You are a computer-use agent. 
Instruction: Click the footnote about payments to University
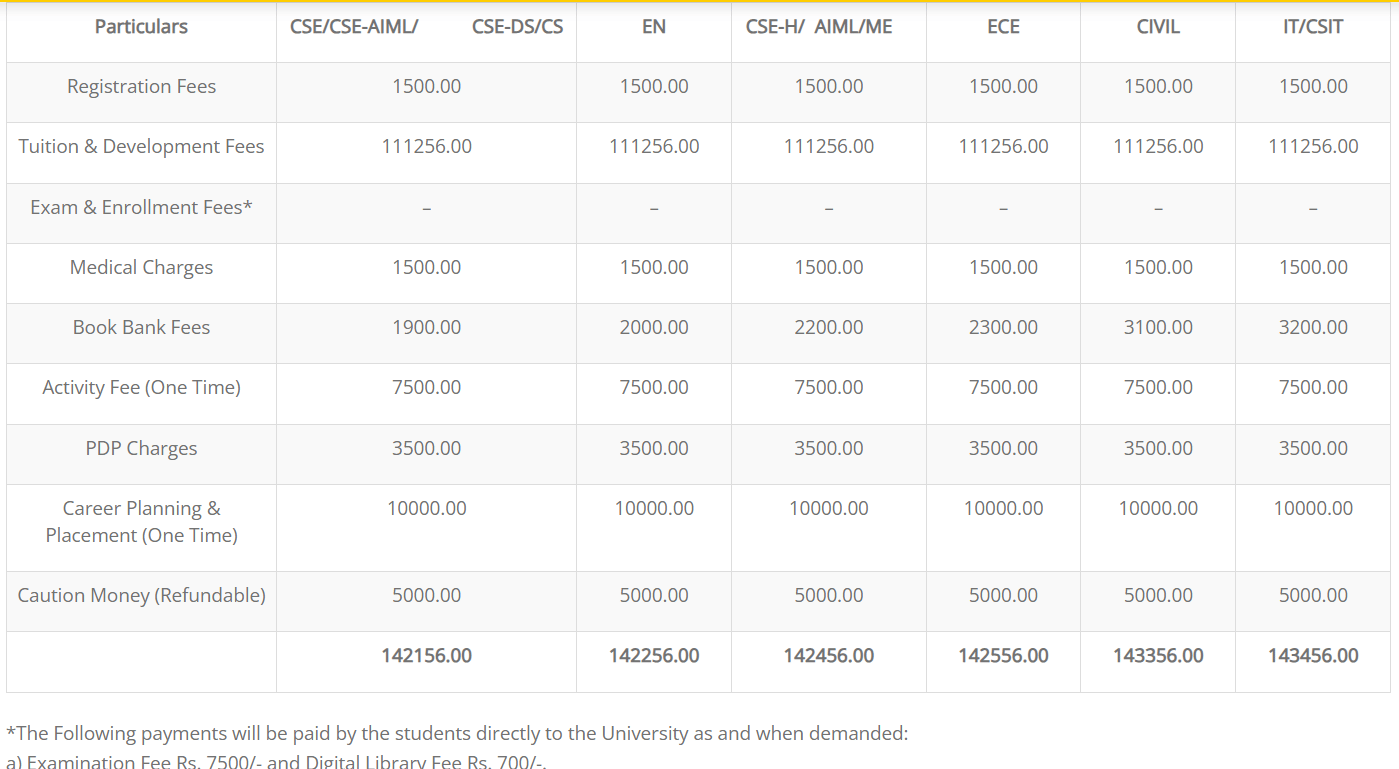click(457, 733)
